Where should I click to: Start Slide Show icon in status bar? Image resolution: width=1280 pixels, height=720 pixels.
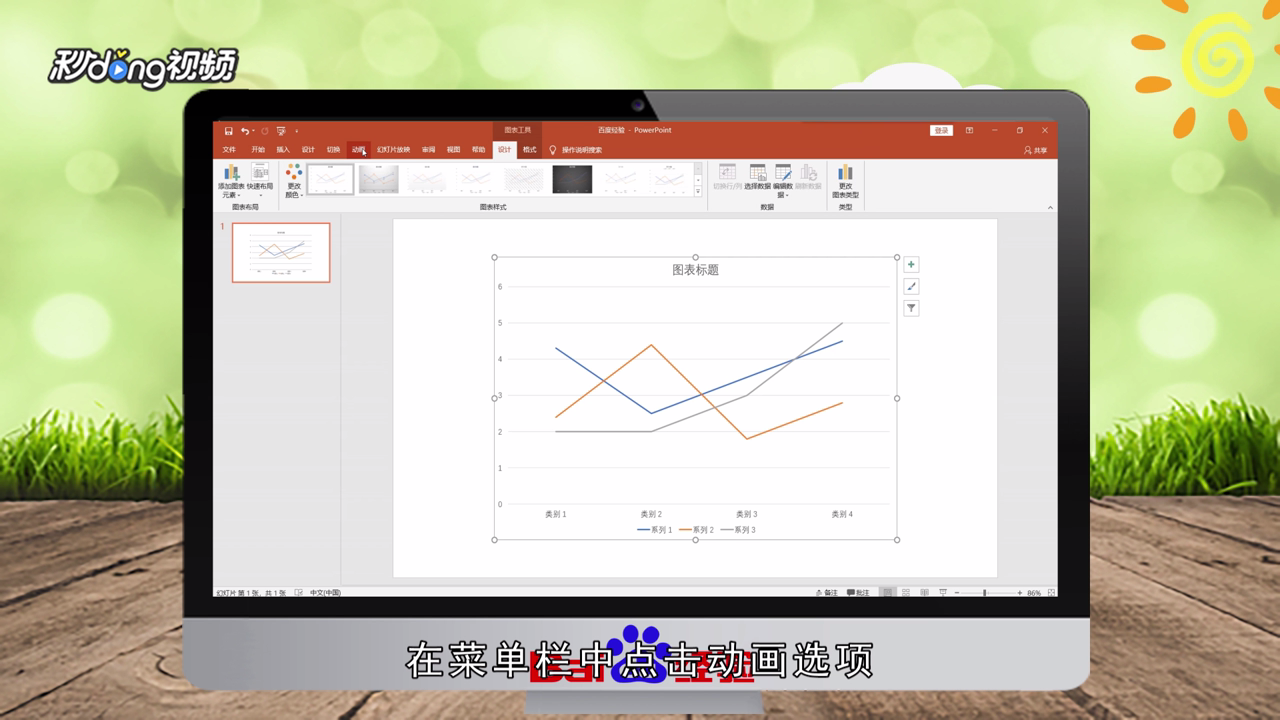943,593
